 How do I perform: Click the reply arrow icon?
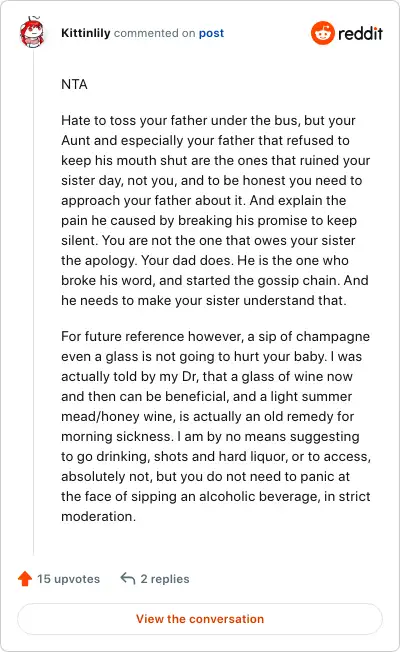coord(128,578)
